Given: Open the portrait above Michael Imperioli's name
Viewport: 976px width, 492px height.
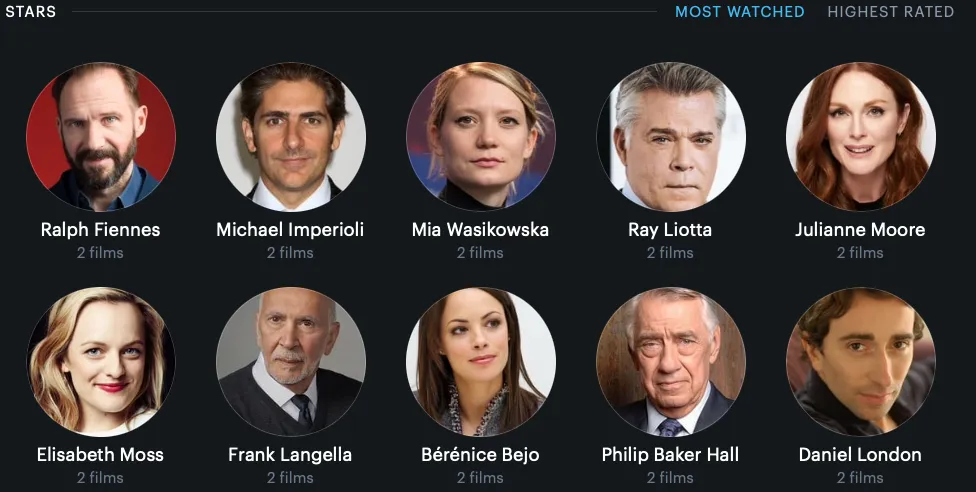Looking at the screenshot, I should click(291, 136).
